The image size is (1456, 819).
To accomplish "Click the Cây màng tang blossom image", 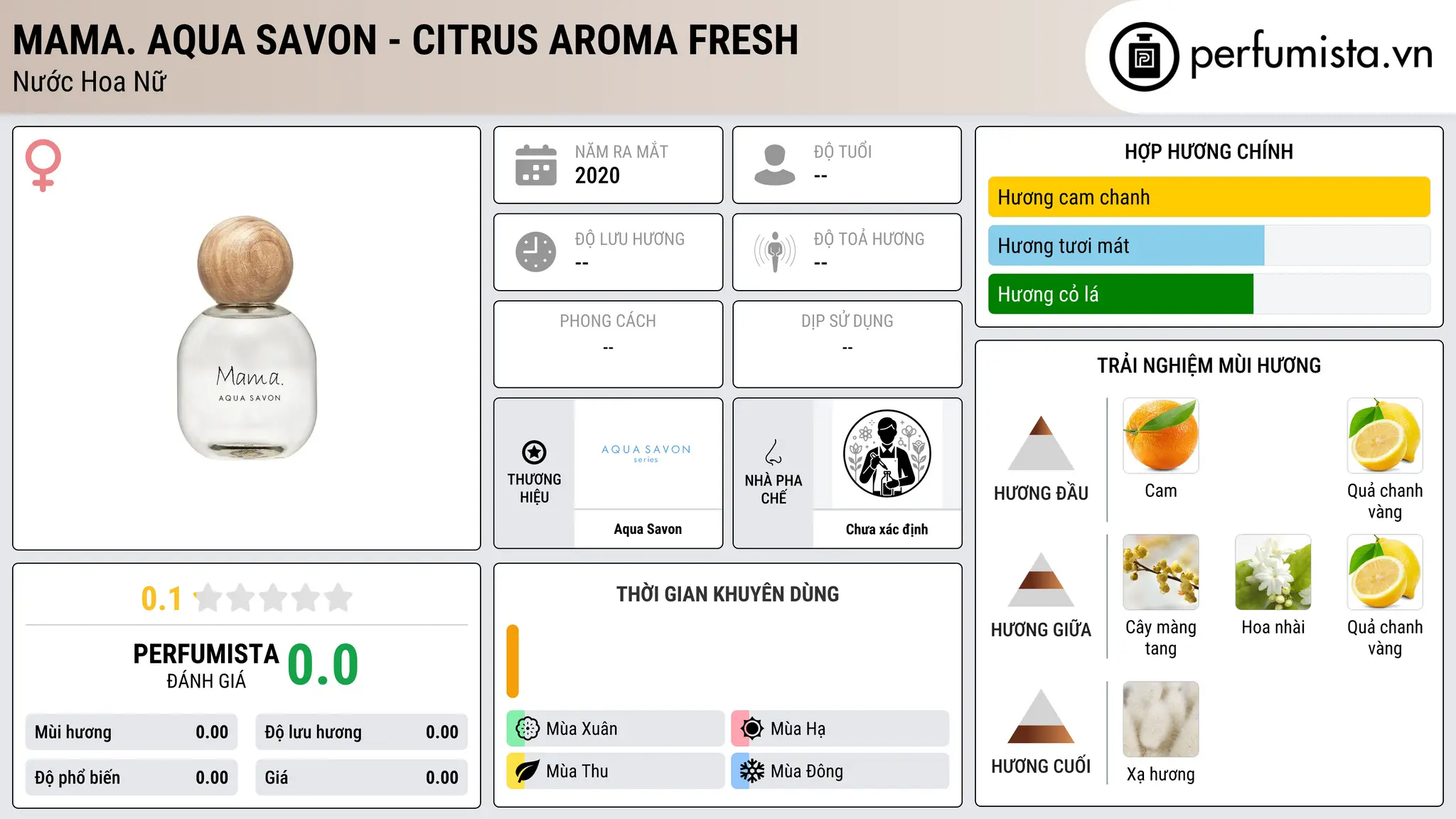I will coord(1161,572).
